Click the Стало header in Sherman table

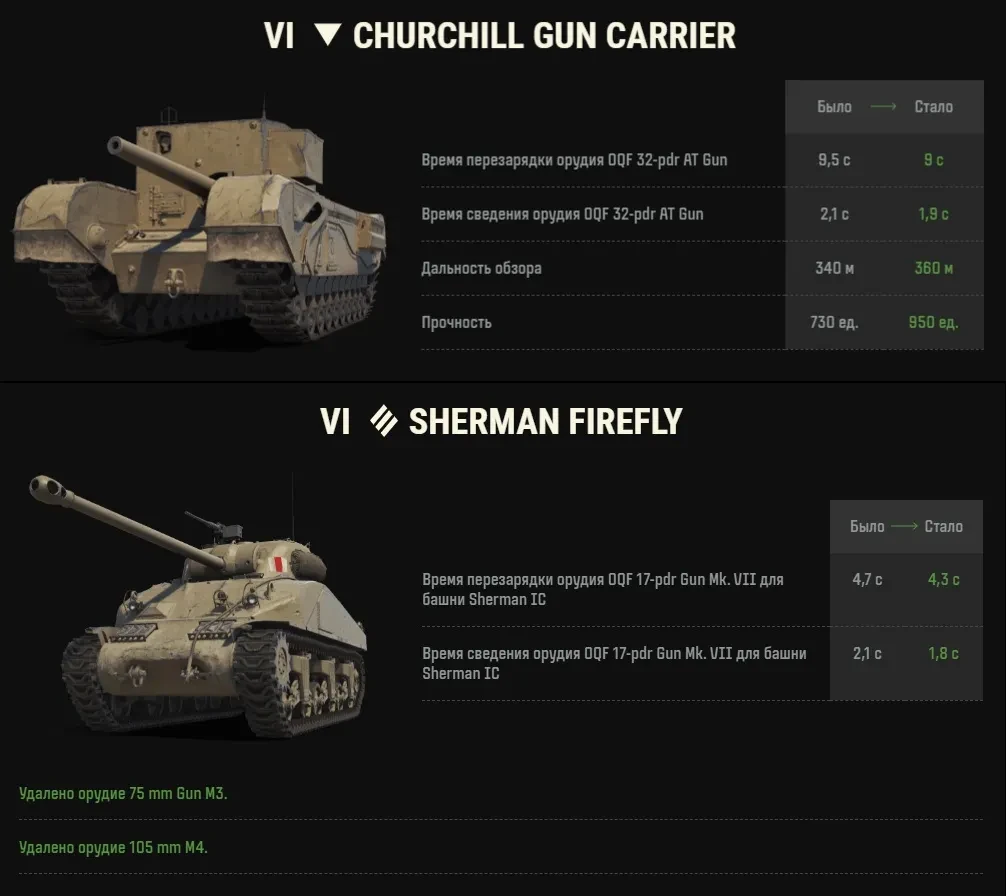click(x=943, y=526)
